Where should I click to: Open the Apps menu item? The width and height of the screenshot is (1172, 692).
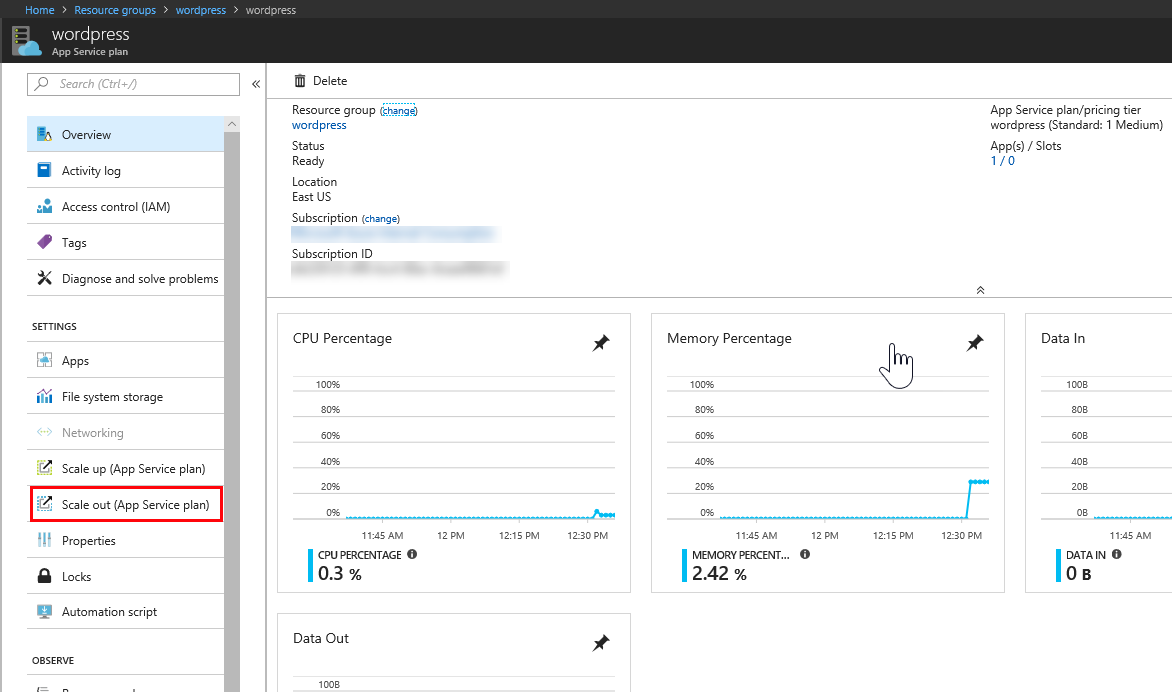click(126, 360)
